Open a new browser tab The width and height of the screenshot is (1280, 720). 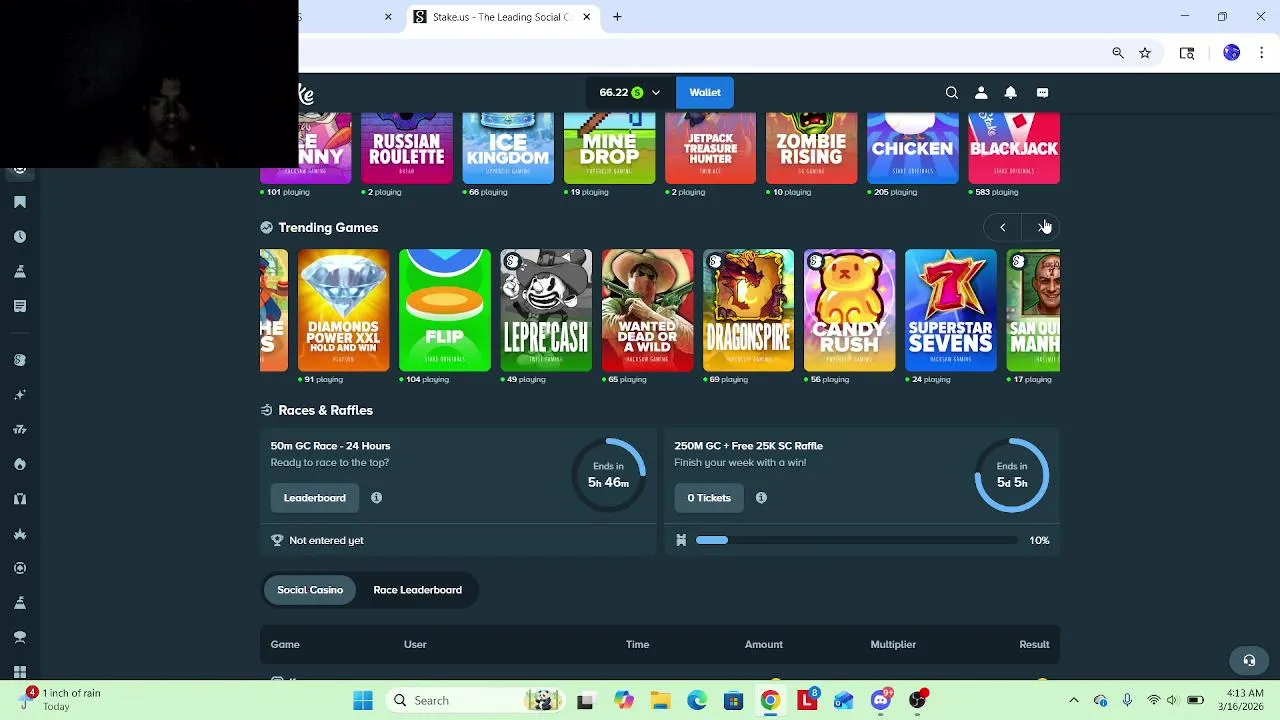click(617, 17)
